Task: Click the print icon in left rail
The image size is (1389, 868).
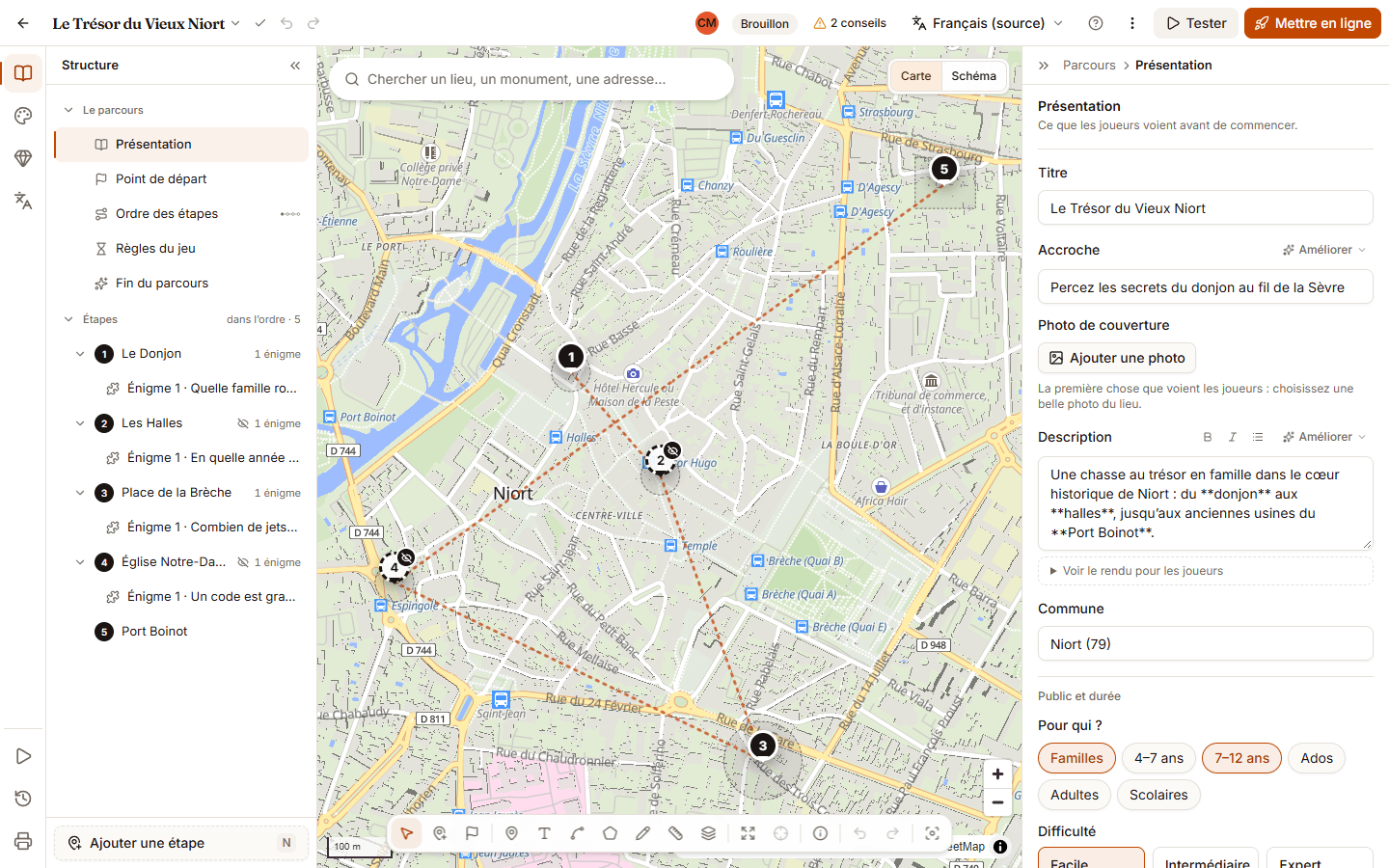Action: point(23,841)
